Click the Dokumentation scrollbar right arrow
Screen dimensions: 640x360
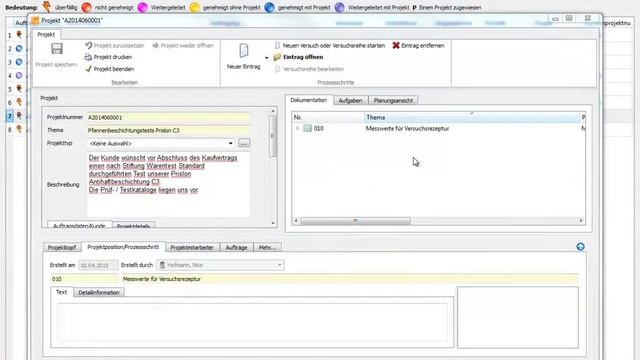tap(581, 221)
